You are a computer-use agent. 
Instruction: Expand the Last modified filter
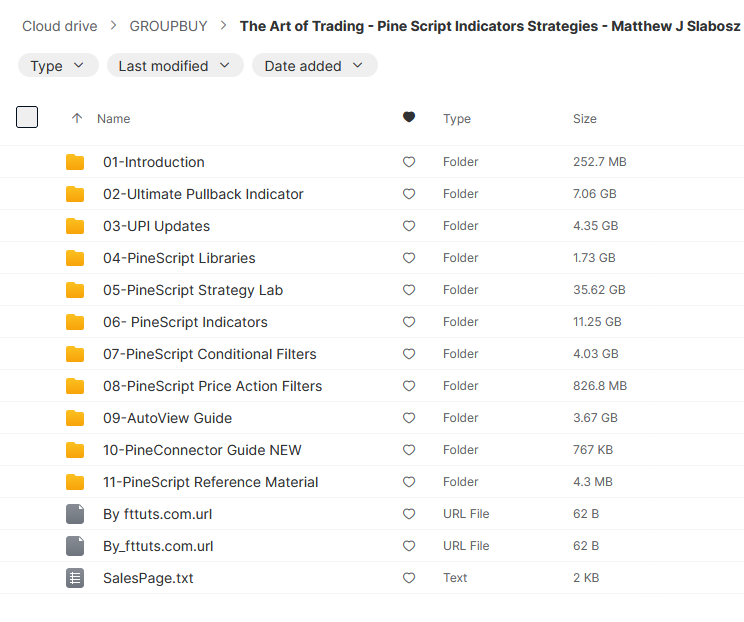click(174, 66)
